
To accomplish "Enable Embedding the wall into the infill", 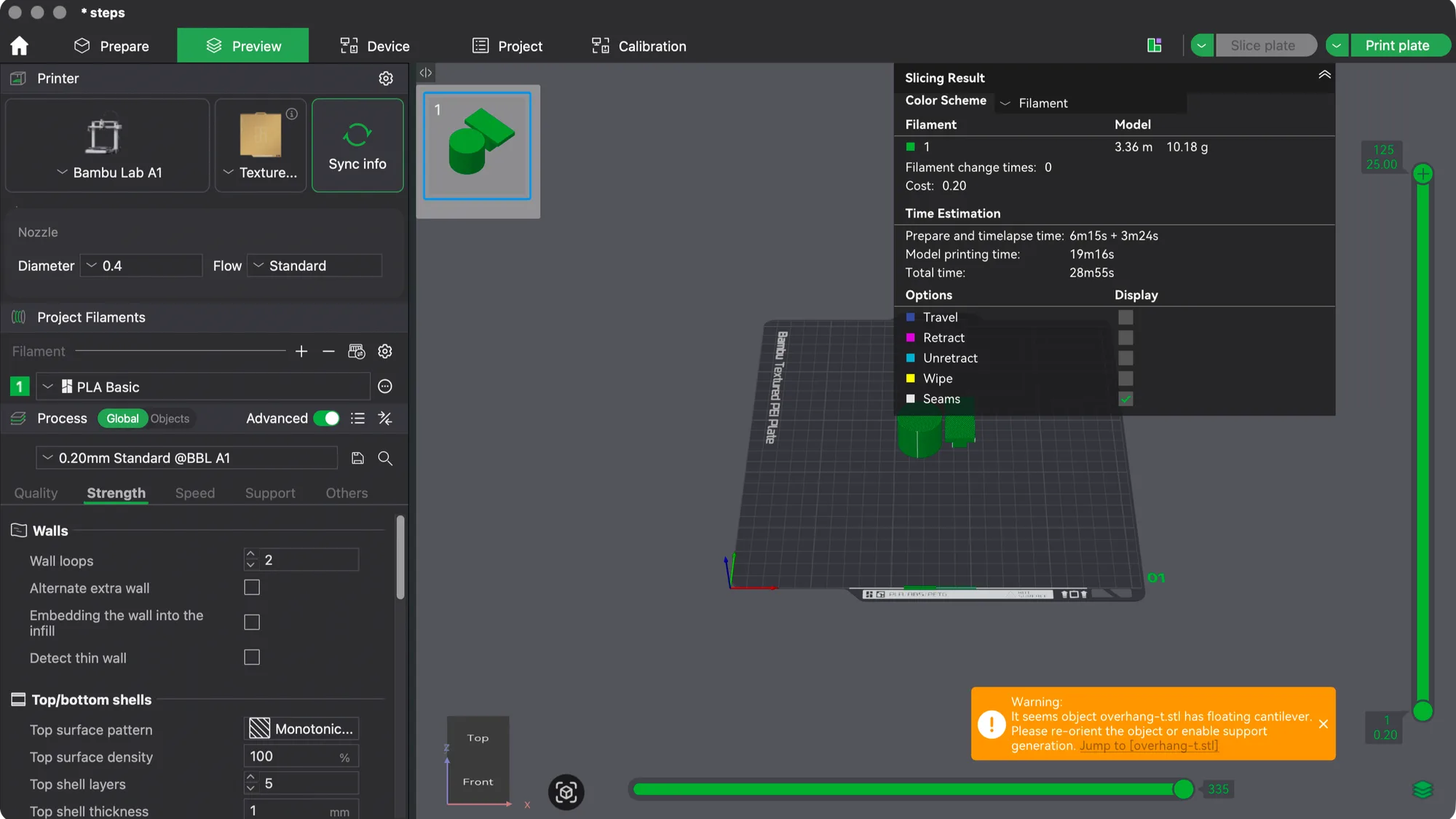I will [252, 622].
